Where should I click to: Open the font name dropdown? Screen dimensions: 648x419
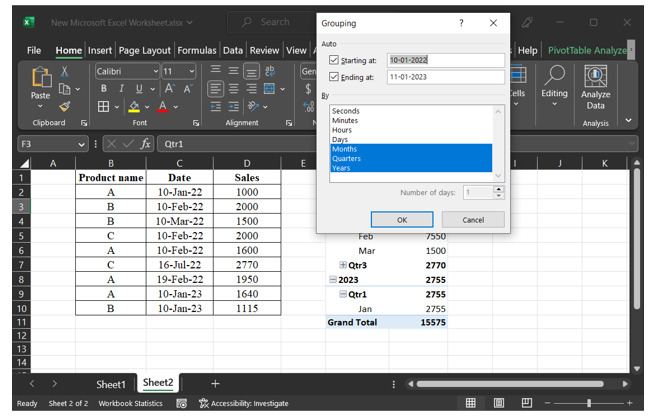coord(155,71)
